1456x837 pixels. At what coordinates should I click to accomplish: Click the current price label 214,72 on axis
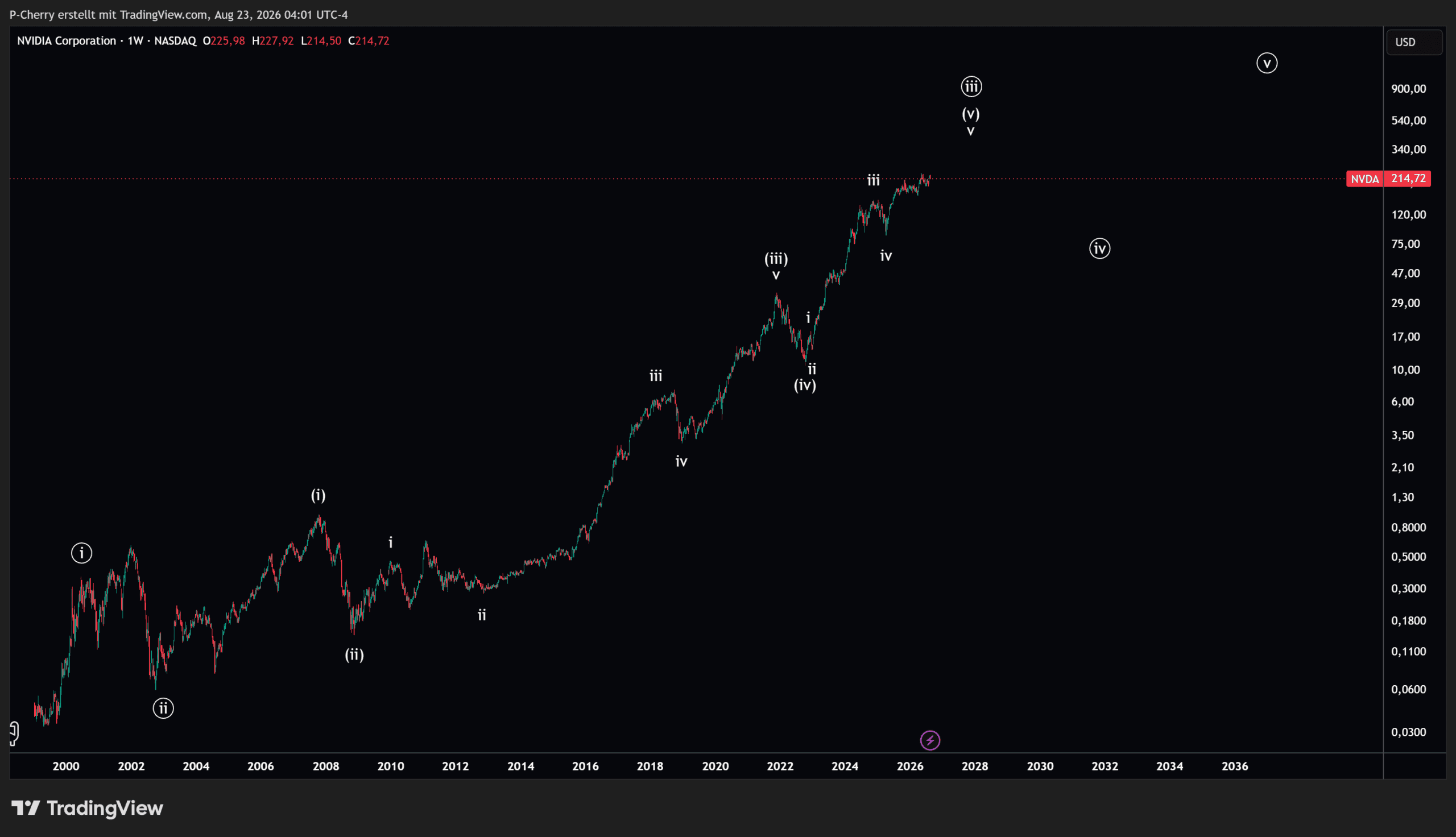(x=1408, y=179)
